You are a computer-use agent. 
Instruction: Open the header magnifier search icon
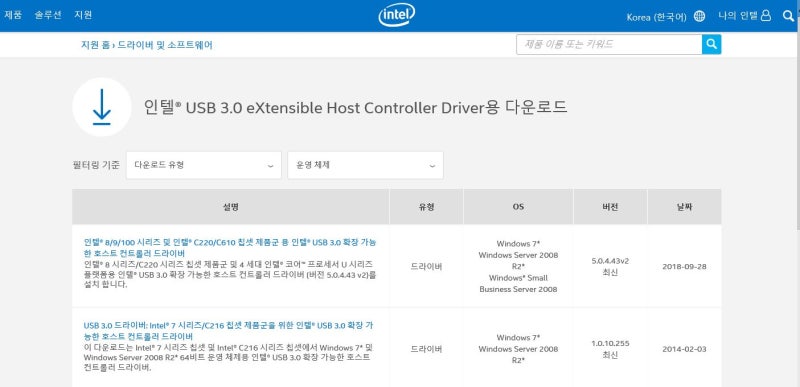pyautogui.click(x=787, y=16)
